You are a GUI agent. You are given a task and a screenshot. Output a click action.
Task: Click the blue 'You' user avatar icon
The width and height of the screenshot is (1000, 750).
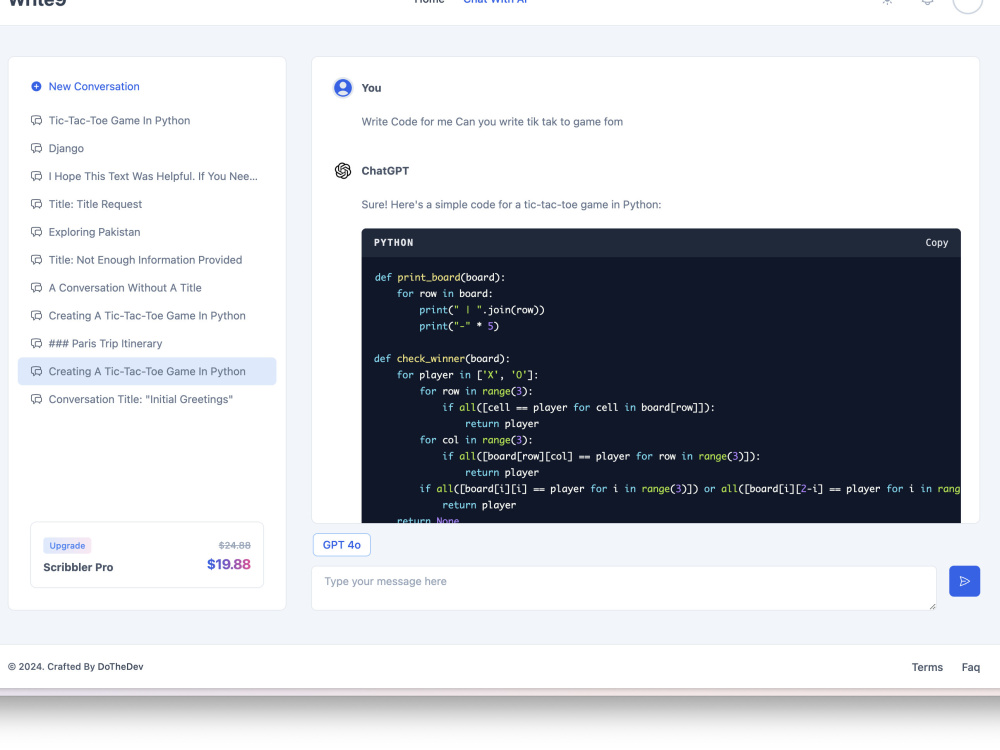[x=343, y=87]
